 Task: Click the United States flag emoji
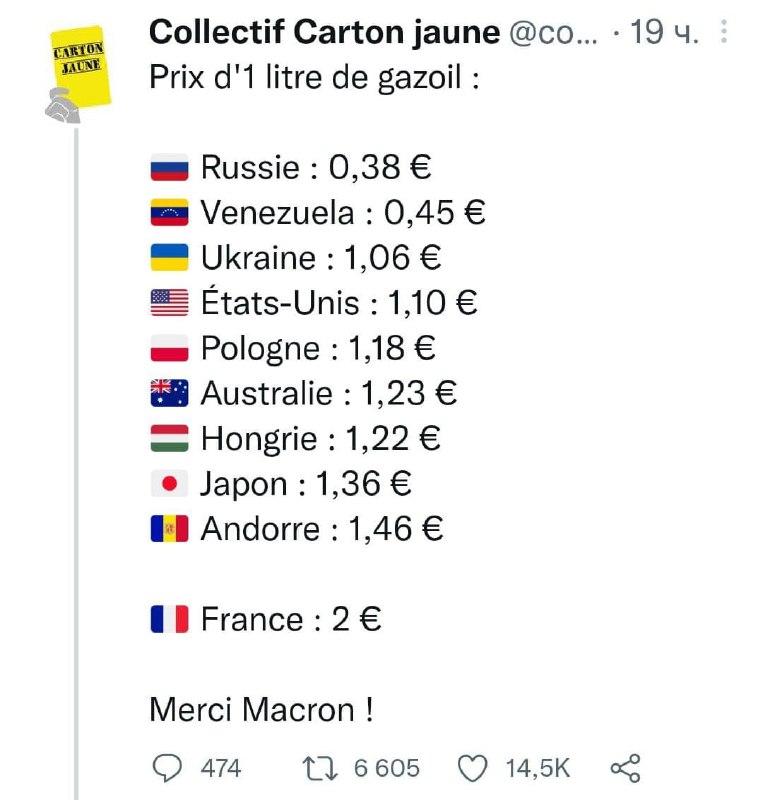169,303
